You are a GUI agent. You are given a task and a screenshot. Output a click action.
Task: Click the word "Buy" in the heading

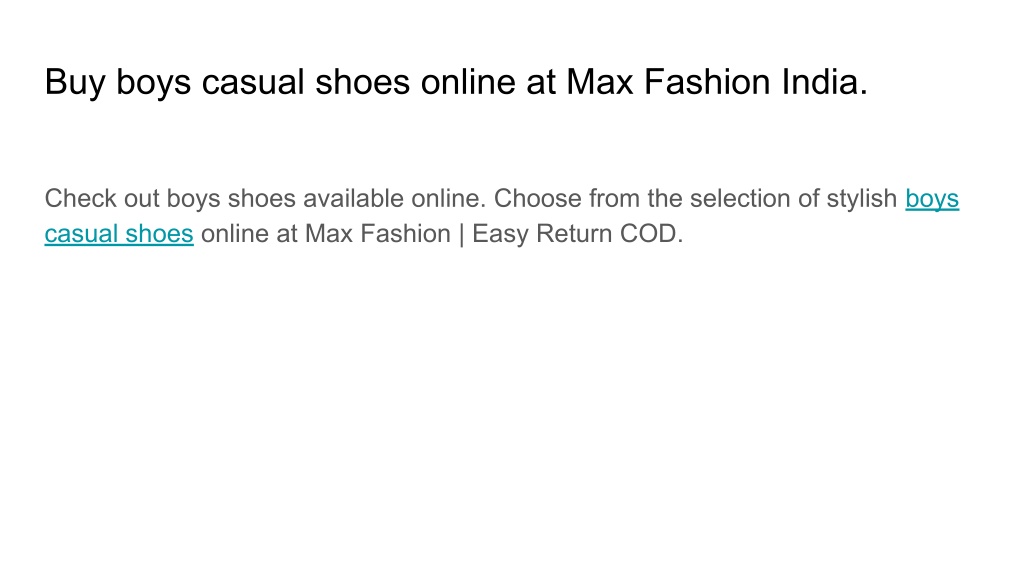click(x=75, y=84)
